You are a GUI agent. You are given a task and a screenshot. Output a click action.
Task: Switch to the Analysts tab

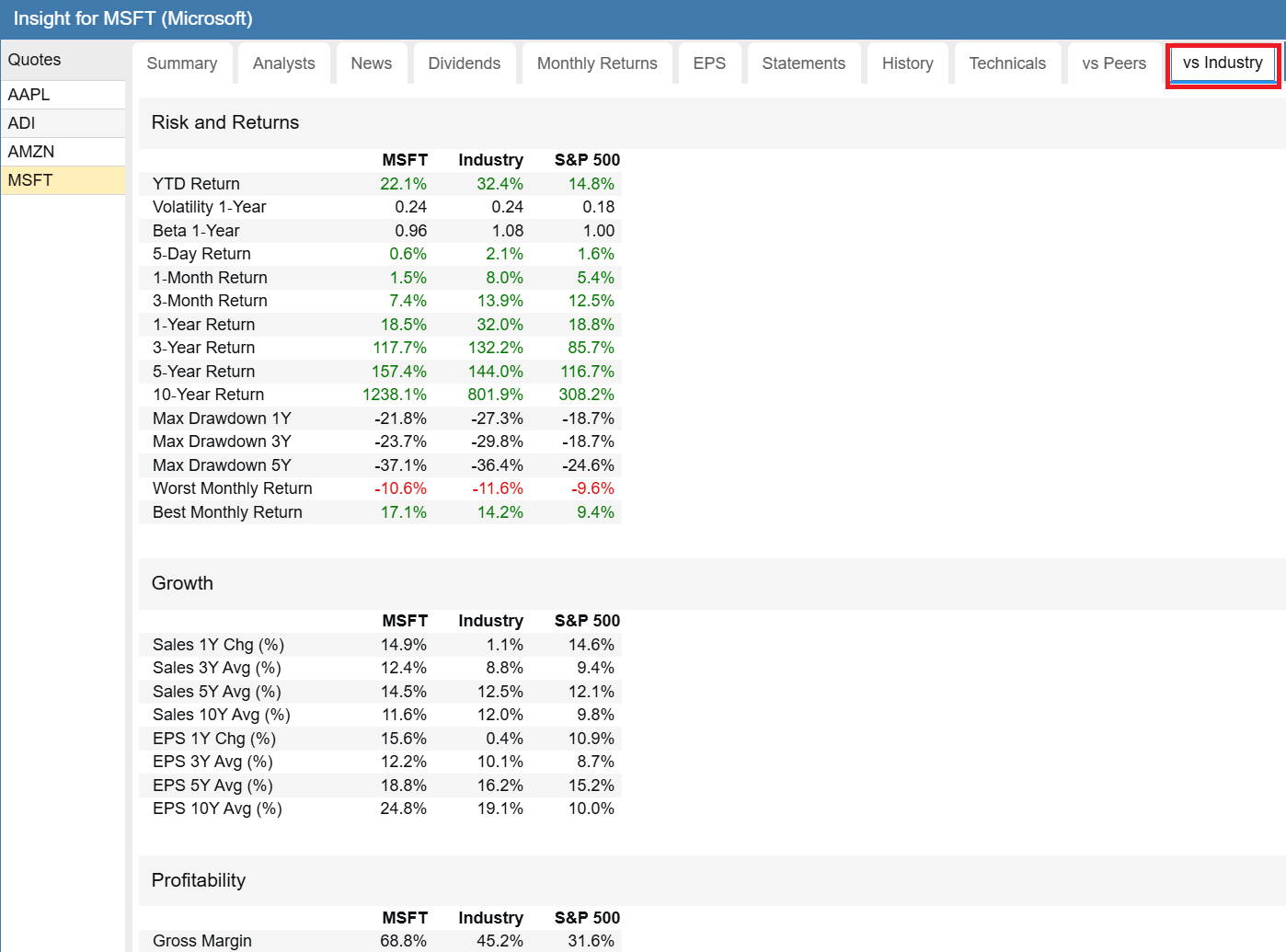(x=283, y=63)
